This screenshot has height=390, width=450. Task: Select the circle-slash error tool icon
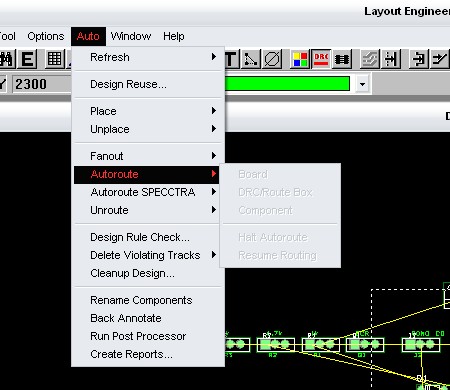pos(272,60)
